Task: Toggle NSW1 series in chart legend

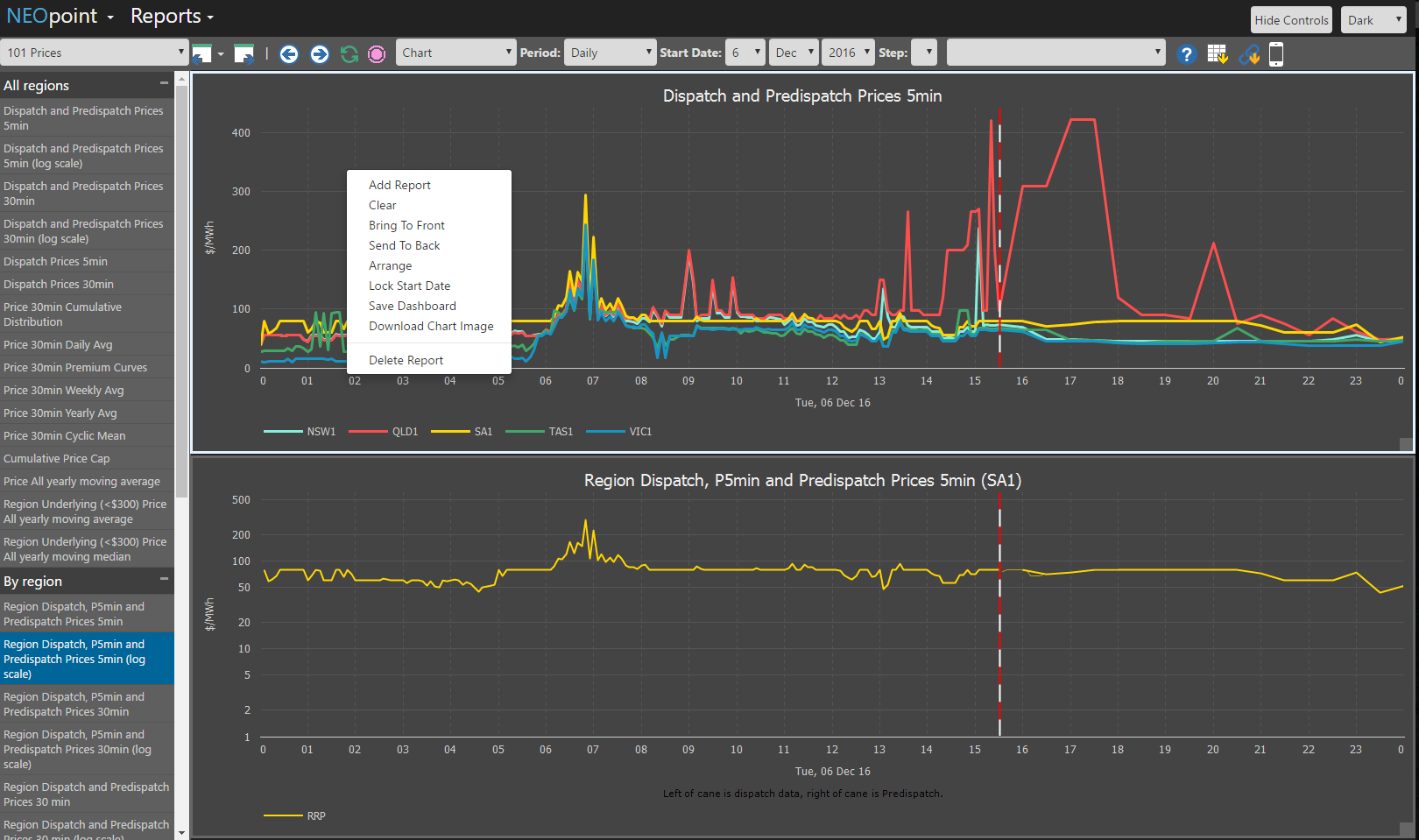Action: tap(321, 432)
